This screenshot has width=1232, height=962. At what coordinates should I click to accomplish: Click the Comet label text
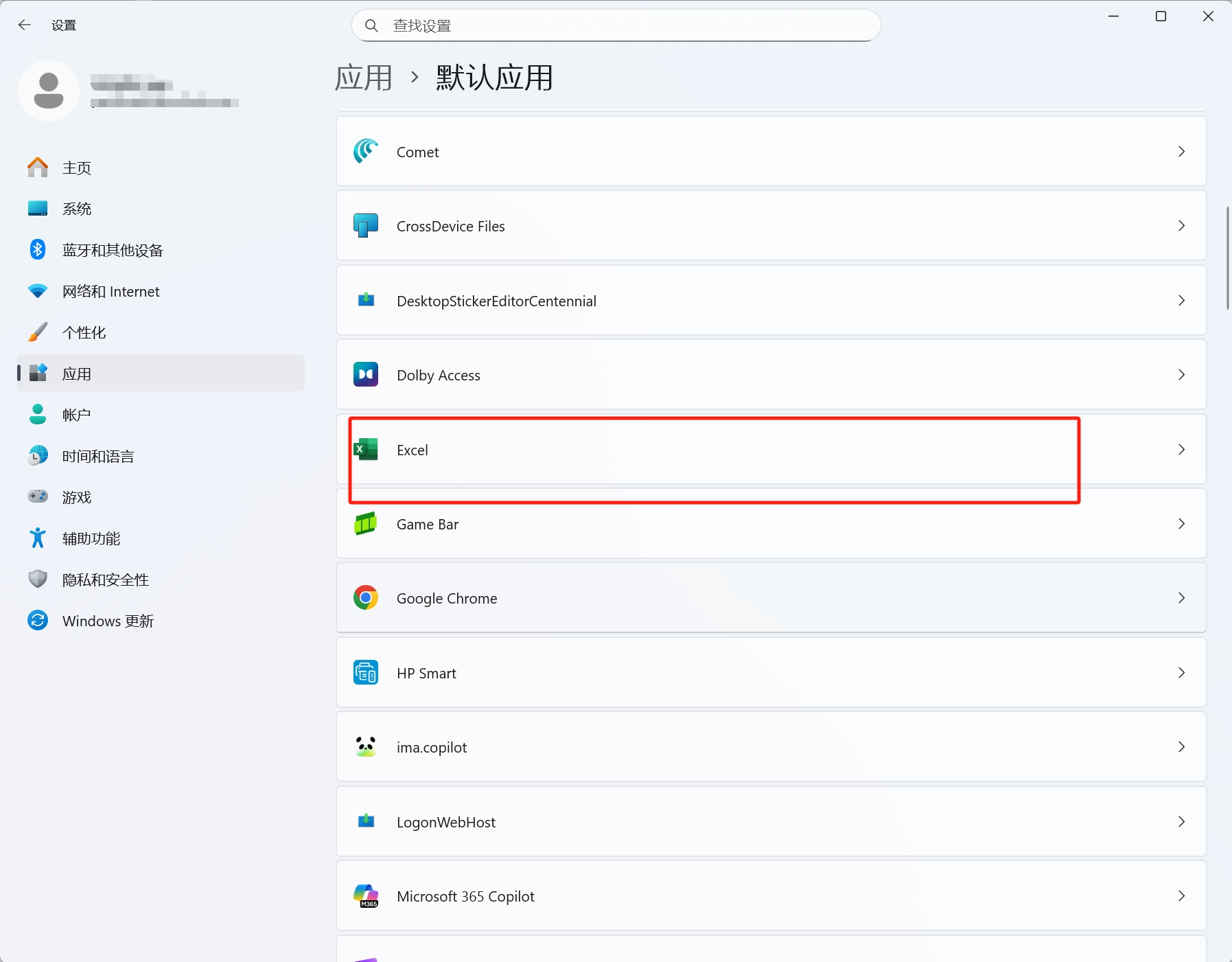click(x=417, y=152)
